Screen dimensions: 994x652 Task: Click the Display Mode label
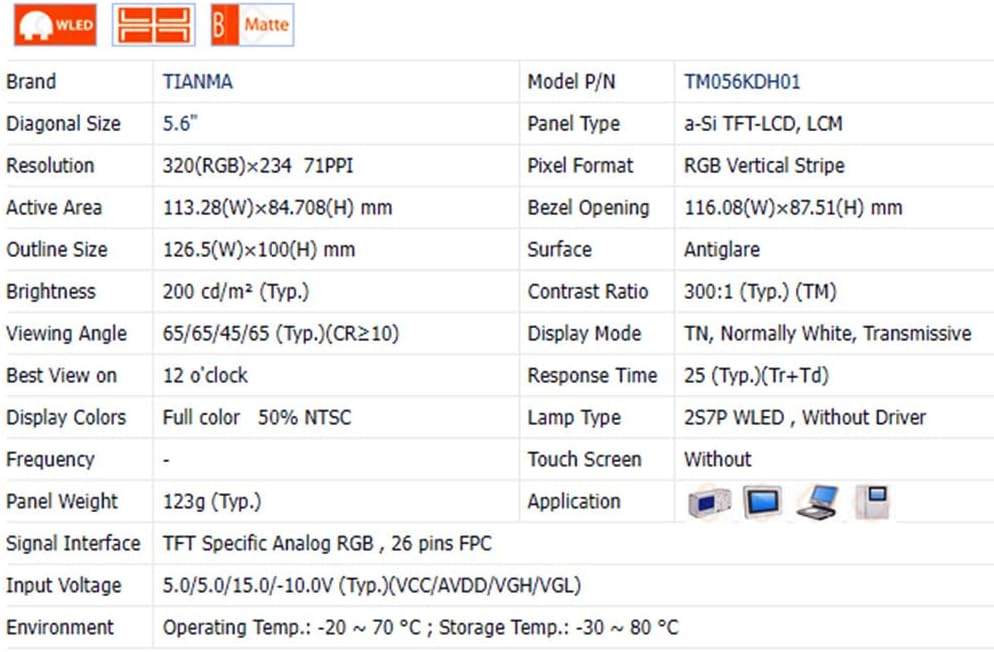584,333
